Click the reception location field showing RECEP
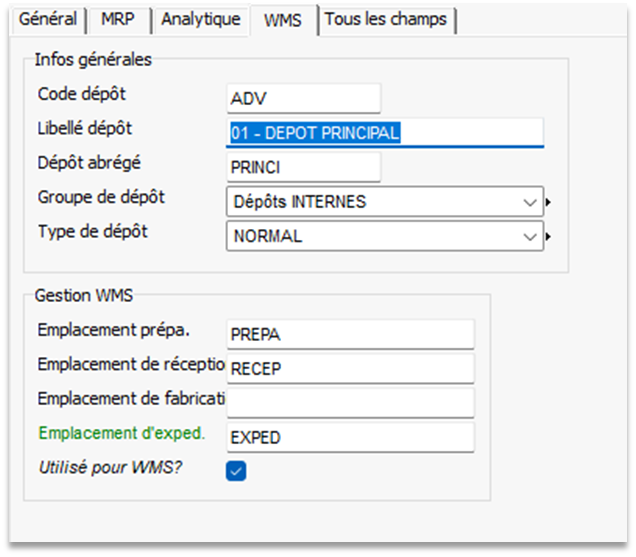Image resolution: width=636 pixels, height=557 pixels. coord(350,369)
